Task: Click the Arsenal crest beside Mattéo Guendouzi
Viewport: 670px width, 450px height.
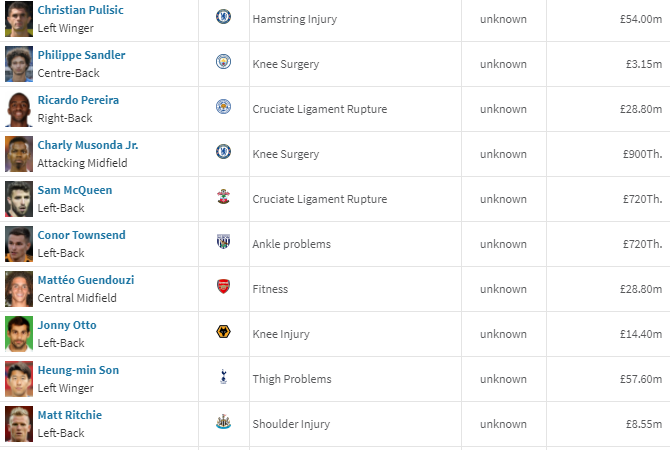Action: pos(223,286)
